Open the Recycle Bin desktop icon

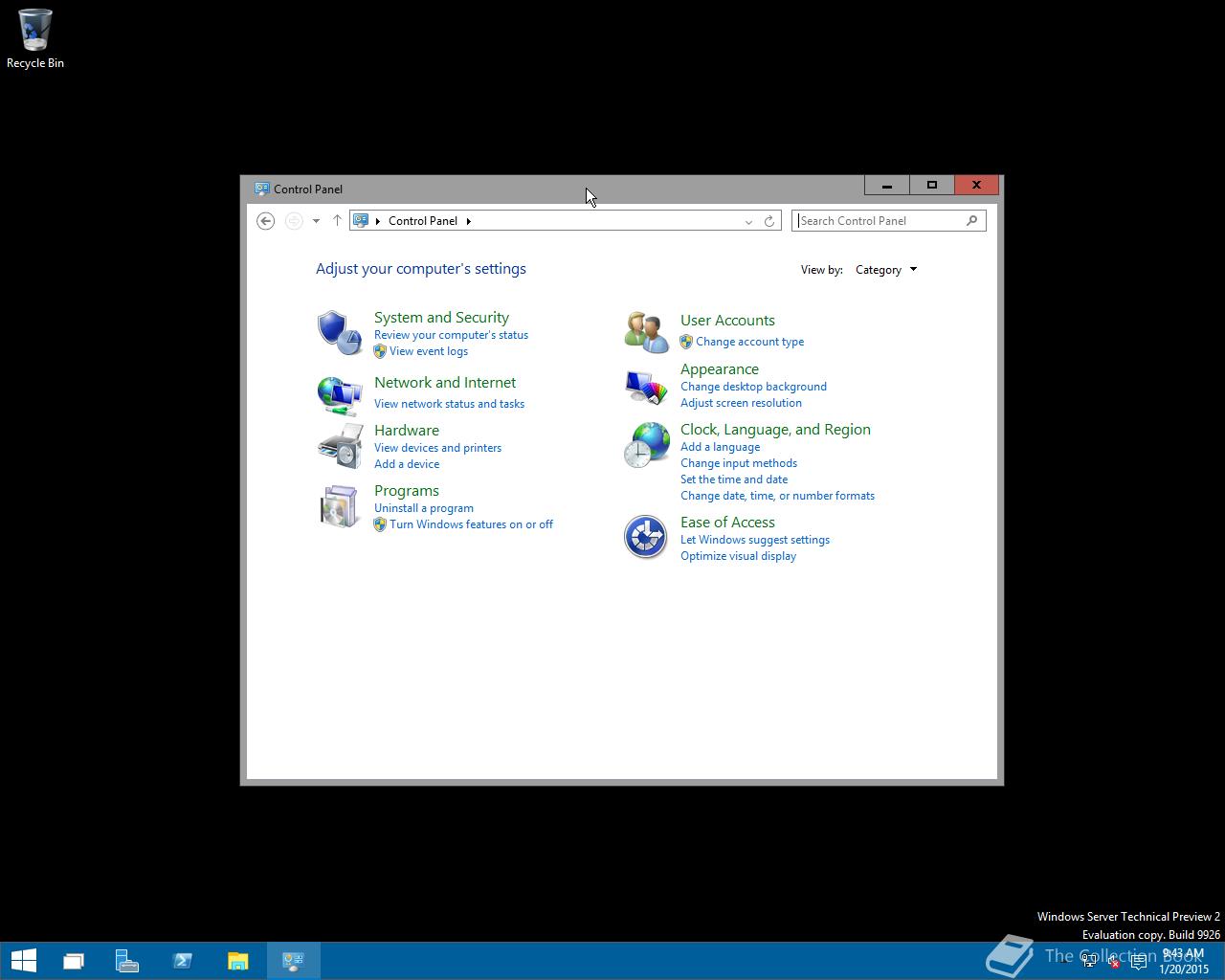click(x=35, y=39)
